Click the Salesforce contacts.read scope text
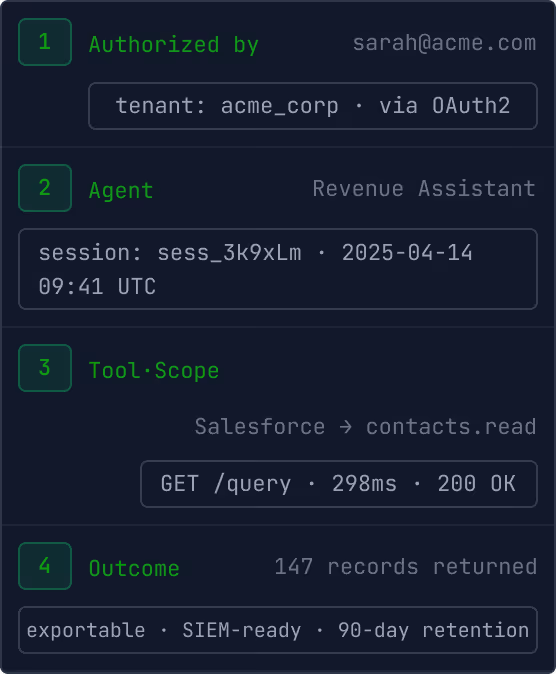Viewport: 556px width, 674px height. click(x=366, y=427)
